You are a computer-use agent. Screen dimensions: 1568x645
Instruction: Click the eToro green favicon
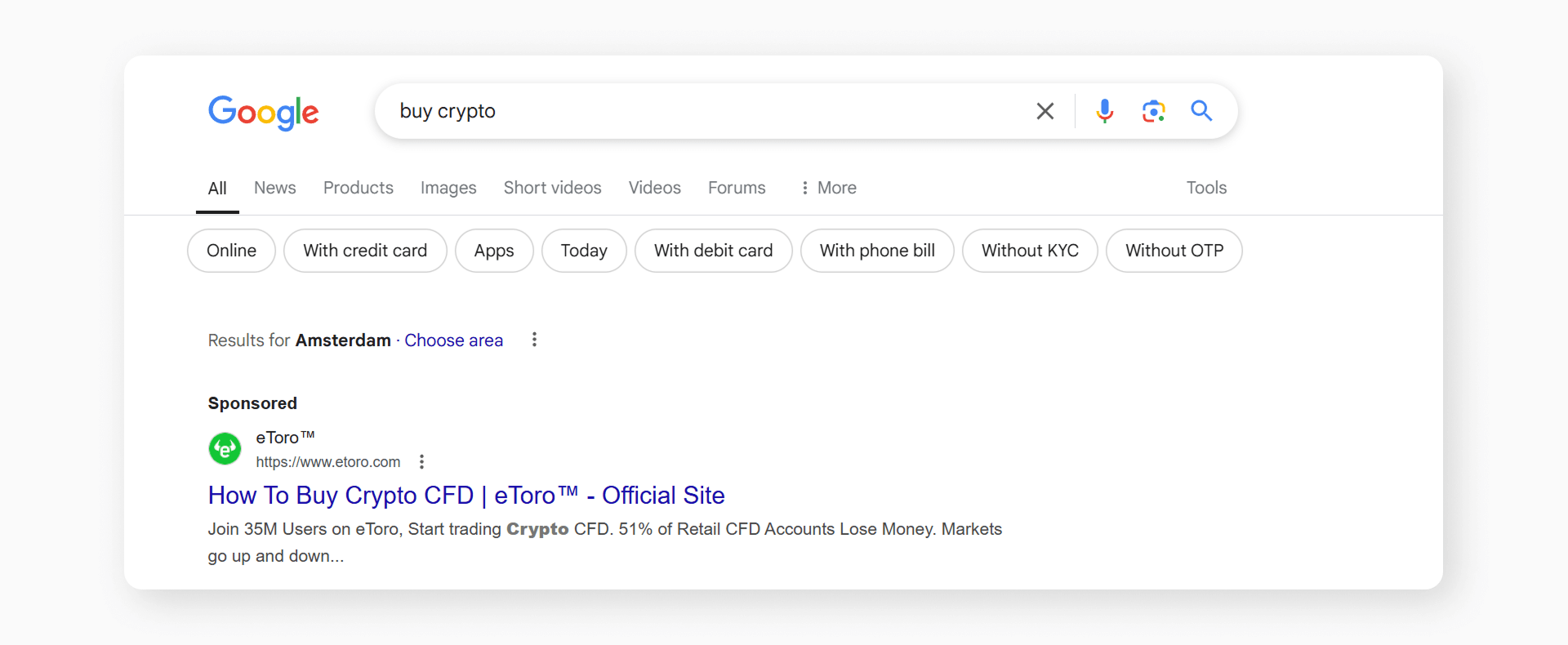[225, 448]
